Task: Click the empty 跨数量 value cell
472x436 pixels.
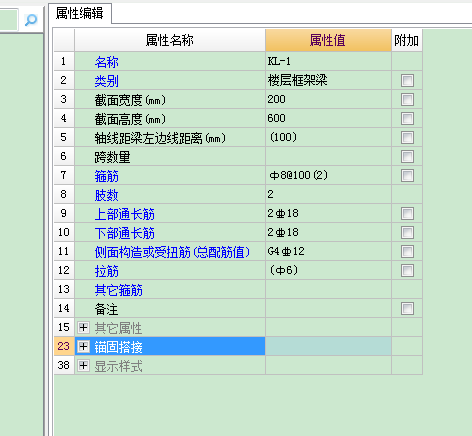Action: pos(328,156)
